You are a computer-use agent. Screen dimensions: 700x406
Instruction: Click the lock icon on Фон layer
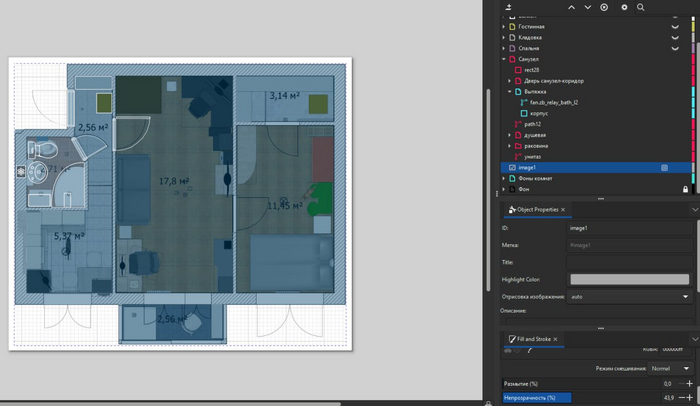tap(685, 189)
